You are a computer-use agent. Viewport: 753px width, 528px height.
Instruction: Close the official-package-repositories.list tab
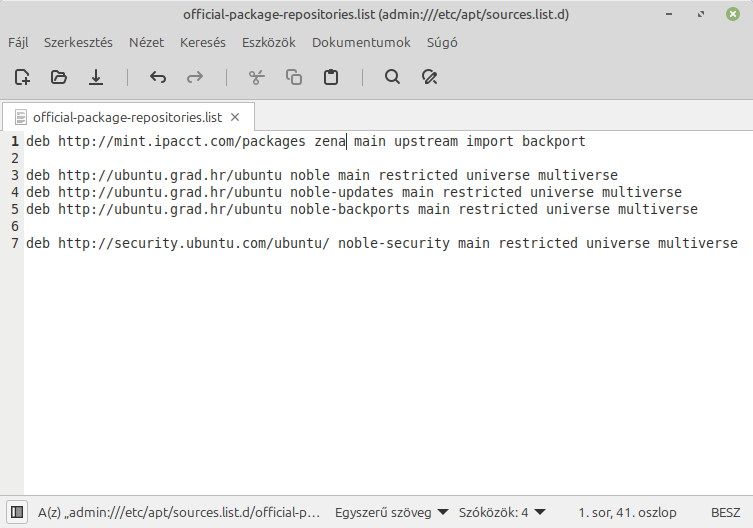pyautogui.click(x=237, y=116)
